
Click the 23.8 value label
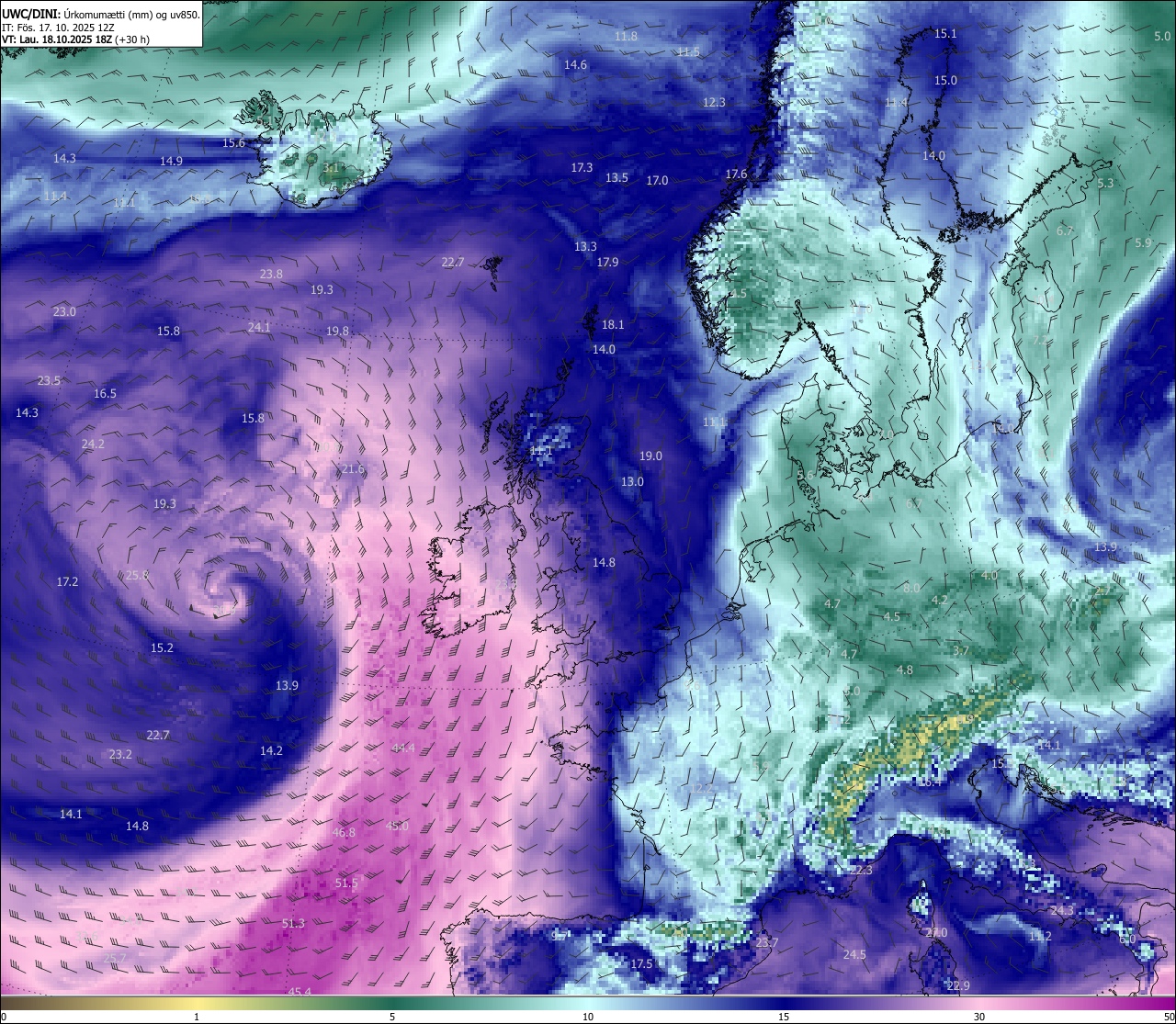pos(271,274)
